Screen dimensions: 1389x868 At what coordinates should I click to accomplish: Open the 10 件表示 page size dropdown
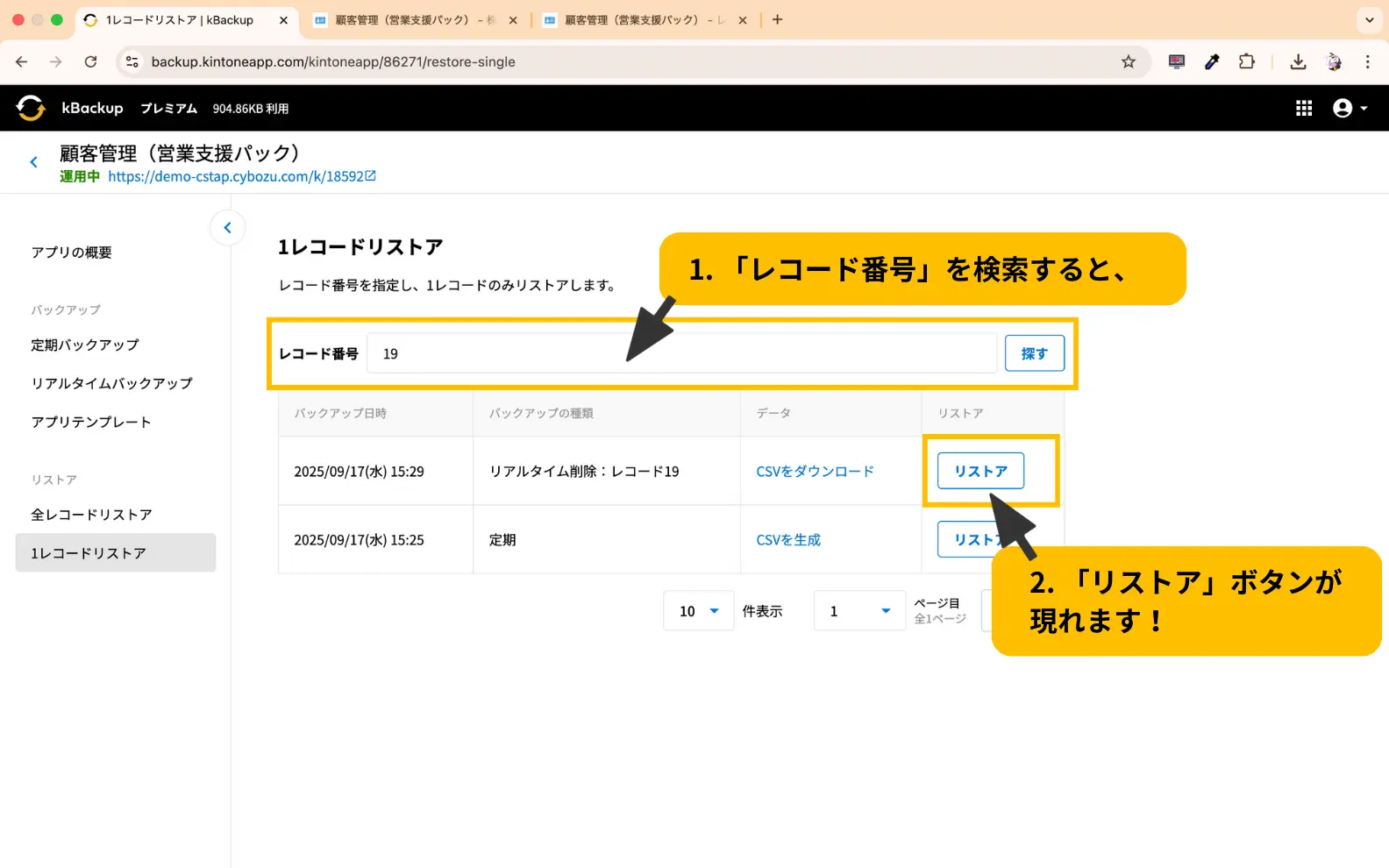(x=698, y=611)
